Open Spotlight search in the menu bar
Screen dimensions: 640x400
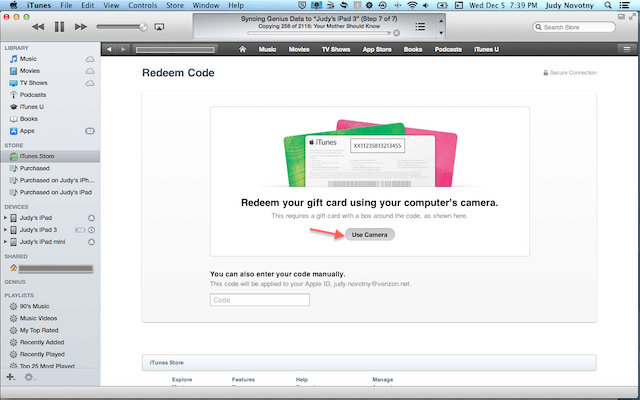click(608, 5)
